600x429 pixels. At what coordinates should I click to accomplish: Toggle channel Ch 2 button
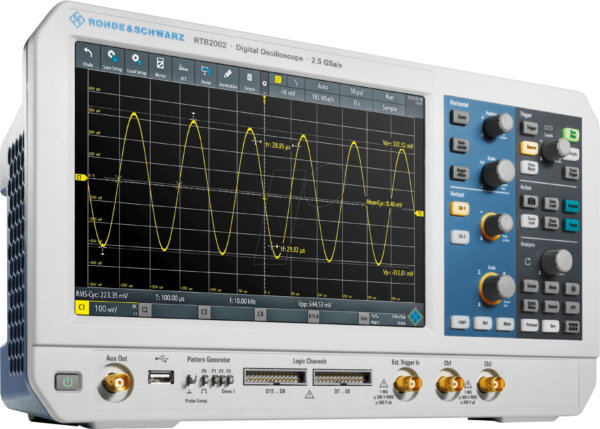(x=462, y=236)
